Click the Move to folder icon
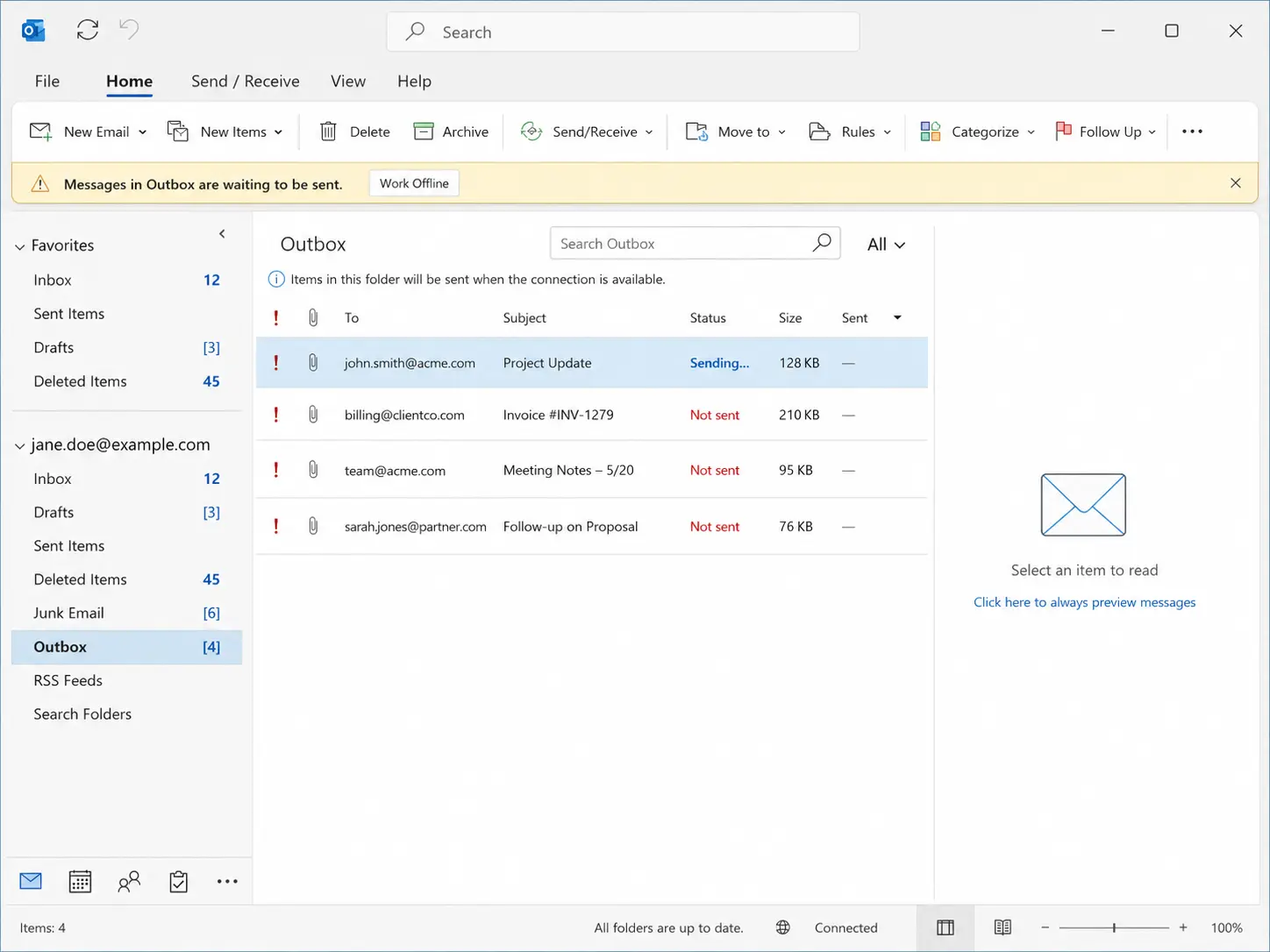The height and width of the screenshot is (952, 1270). coord(696,131)
